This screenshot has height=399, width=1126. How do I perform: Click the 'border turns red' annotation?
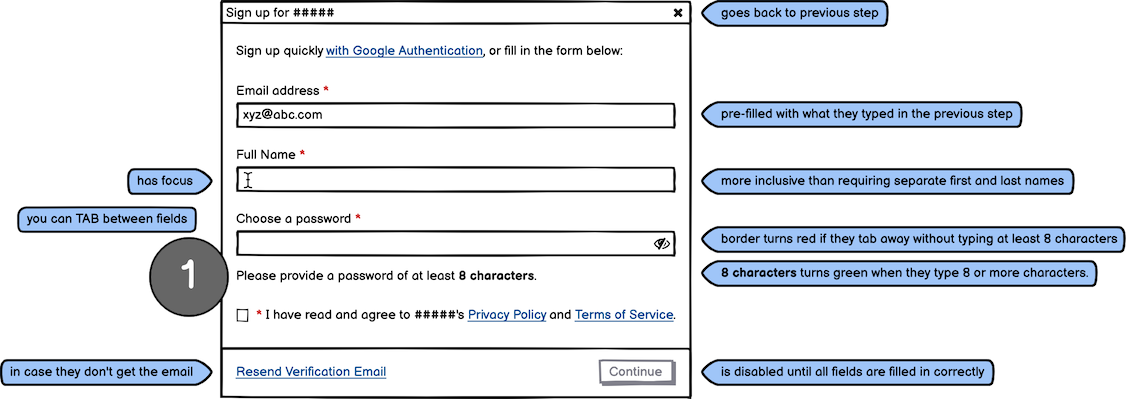coord(912,240)
